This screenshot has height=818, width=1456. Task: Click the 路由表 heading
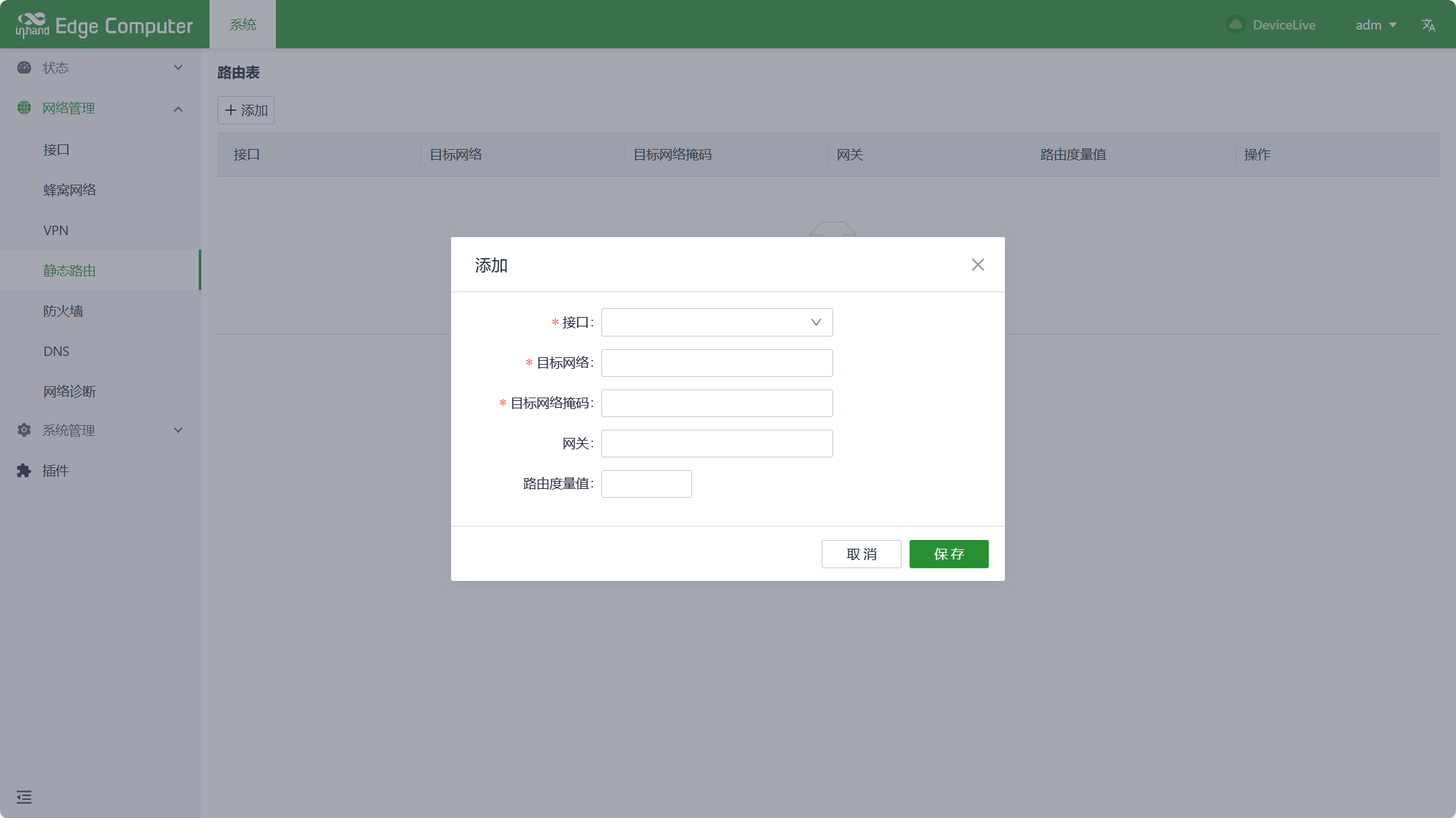tap(238, 73)
